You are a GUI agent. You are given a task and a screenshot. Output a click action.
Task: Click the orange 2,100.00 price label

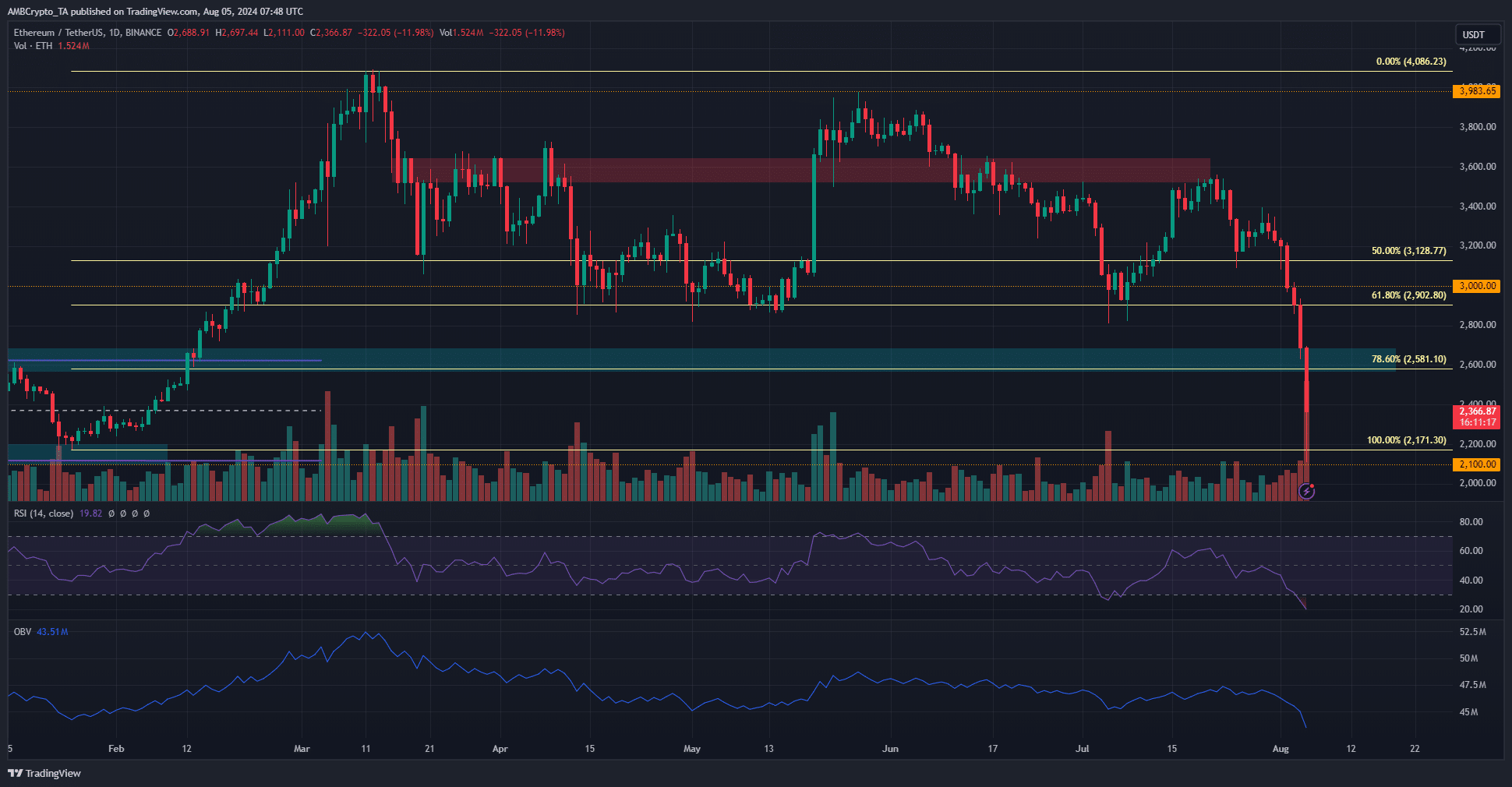click(1477, 464)
